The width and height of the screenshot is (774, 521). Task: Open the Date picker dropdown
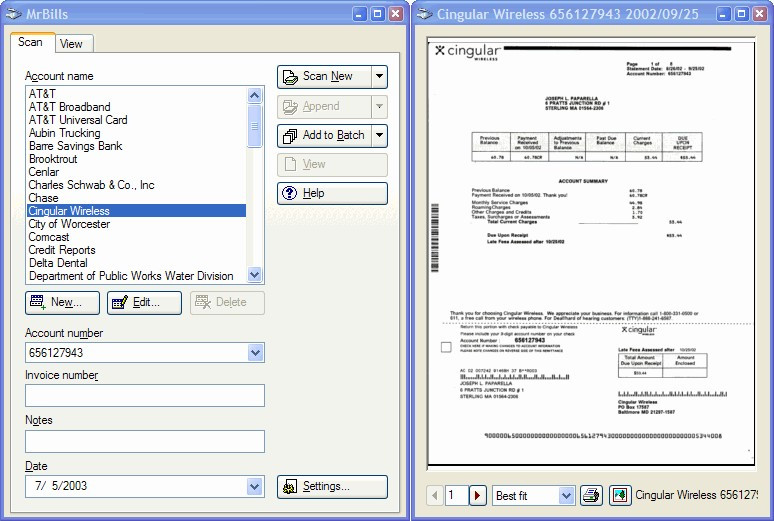tap(255, 487)
